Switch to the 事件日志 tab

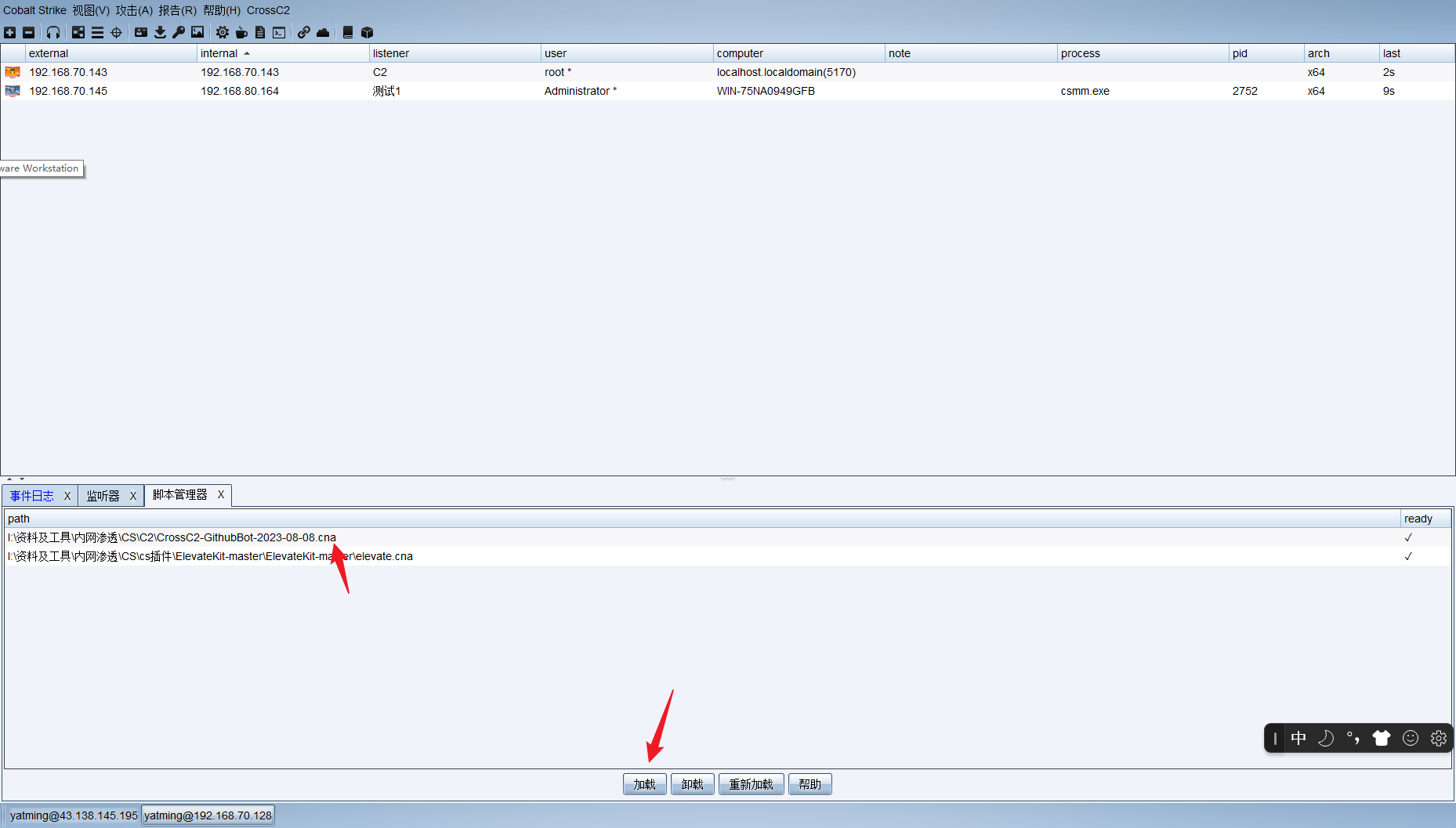click(x=32, y=496)
